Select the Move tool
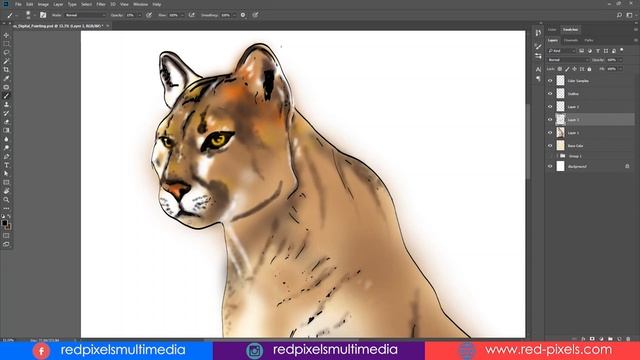Screen dimensions: 640x360 point(6,36)
